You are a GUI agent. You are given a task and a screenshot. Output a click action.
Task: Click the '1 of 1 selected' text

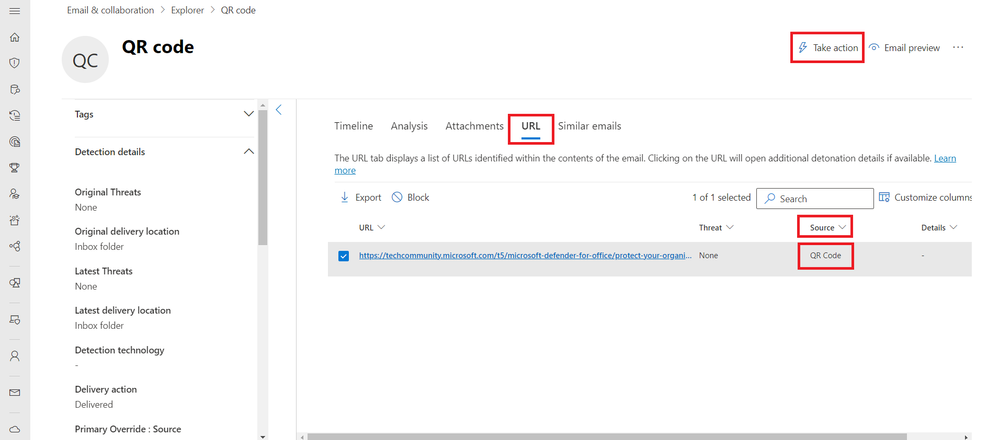pyautogui.click(x=721, y=197)
